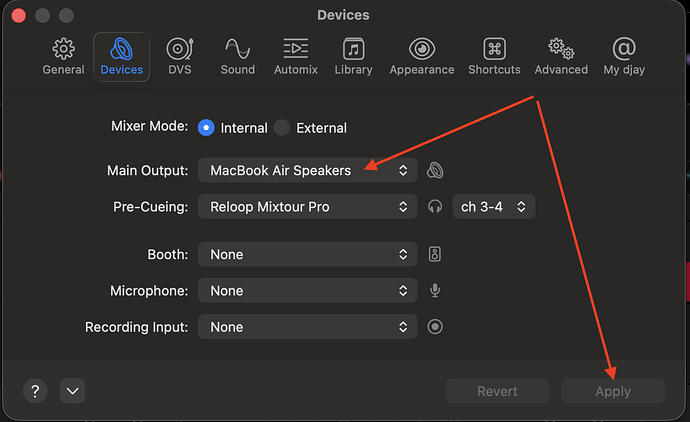Click the Booth label
Screen dimensions: 690x422
(x=168, y=254)
